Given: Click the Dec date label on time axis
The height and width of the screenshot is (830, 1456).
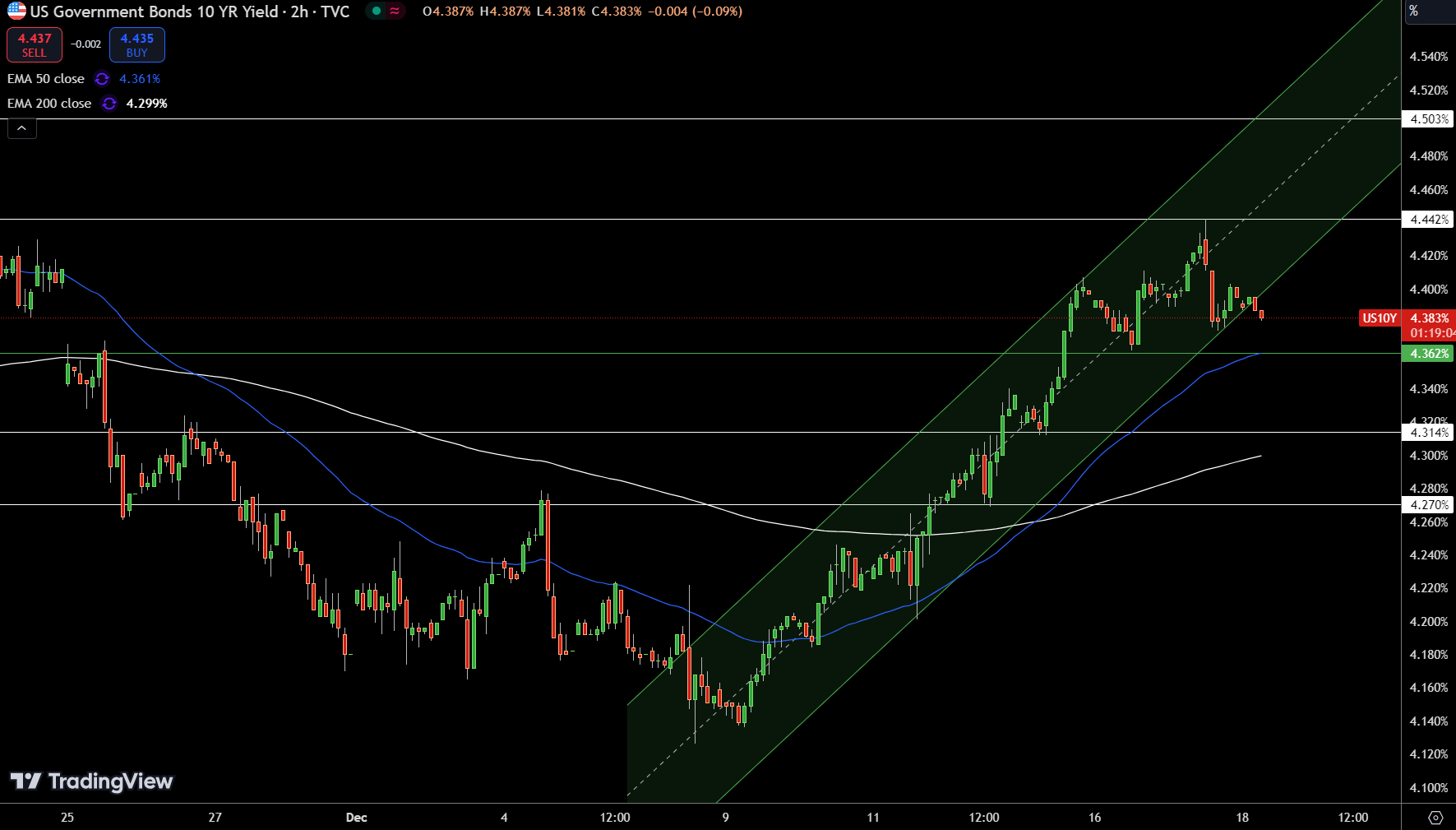Looking at the screenshot, I should [357, 818].
